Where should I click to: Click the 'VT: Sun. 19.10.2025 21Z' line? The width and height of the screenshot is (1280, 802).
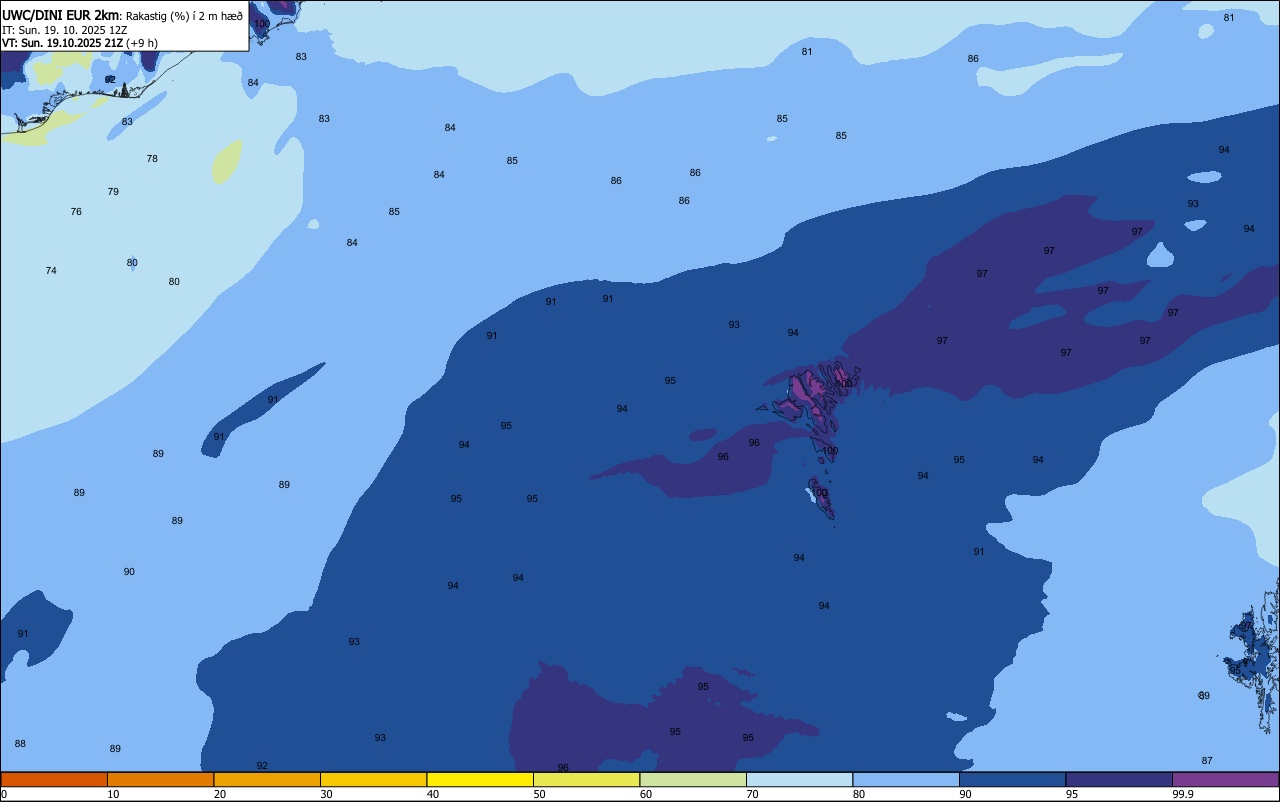(62, 43)
